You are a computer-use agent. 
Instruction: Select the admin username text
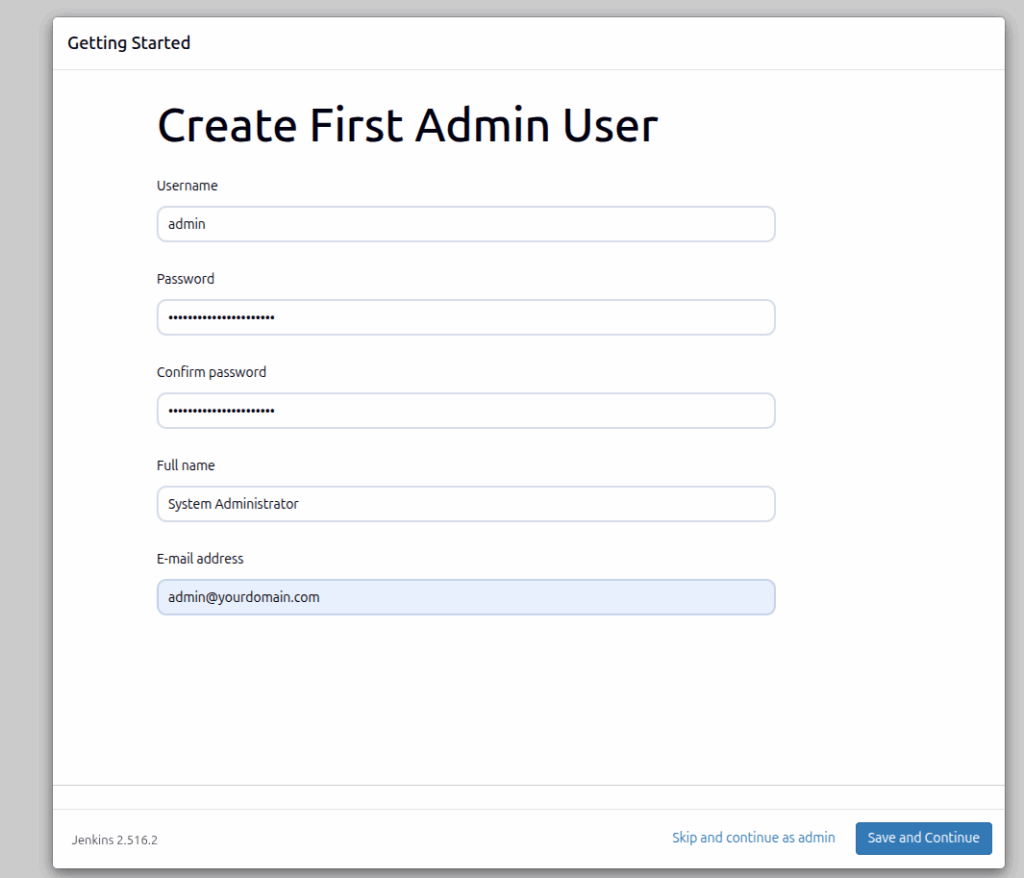tap(186, 224)
